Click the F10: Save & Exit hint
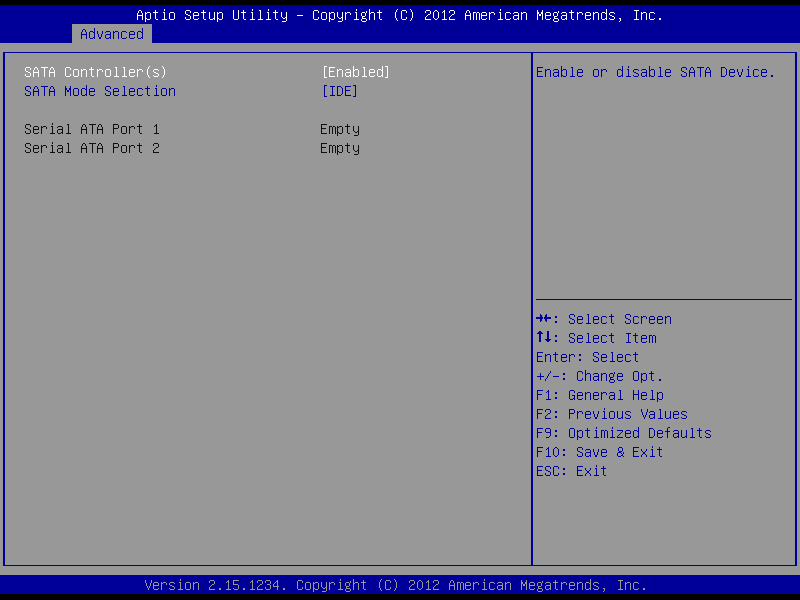This screenshot has height=600, width=800. coord(600,452)
